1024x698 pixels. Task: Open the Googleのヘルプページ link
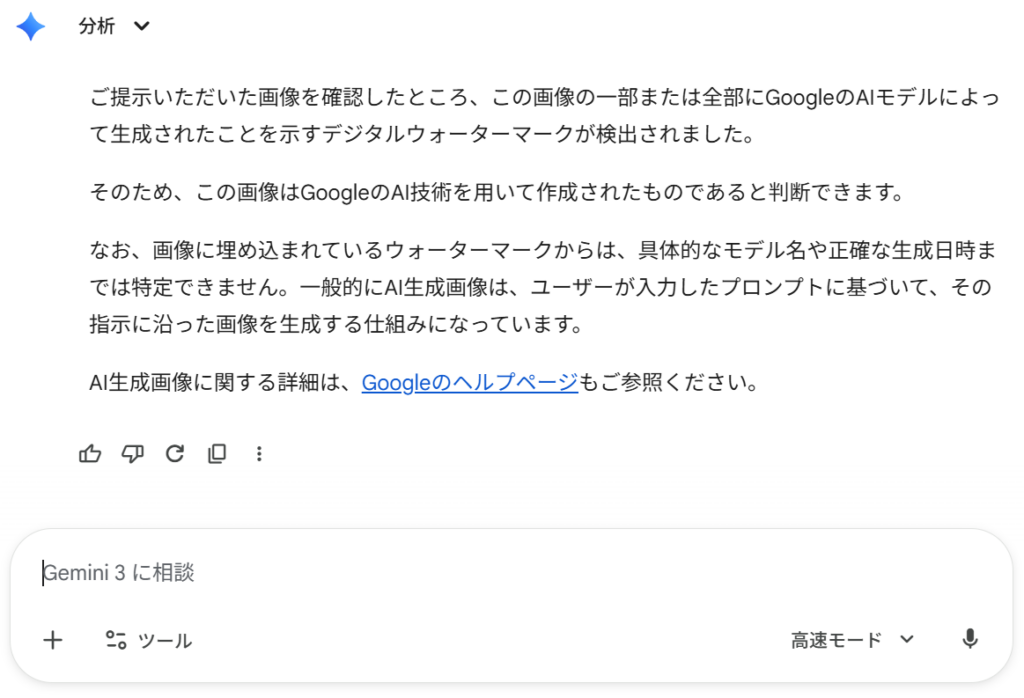(469, 382)
